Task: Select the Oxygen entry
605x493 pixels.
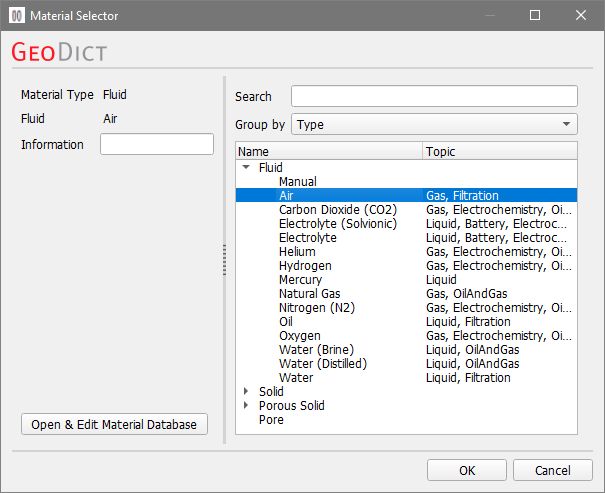Action: coord(300,336)
